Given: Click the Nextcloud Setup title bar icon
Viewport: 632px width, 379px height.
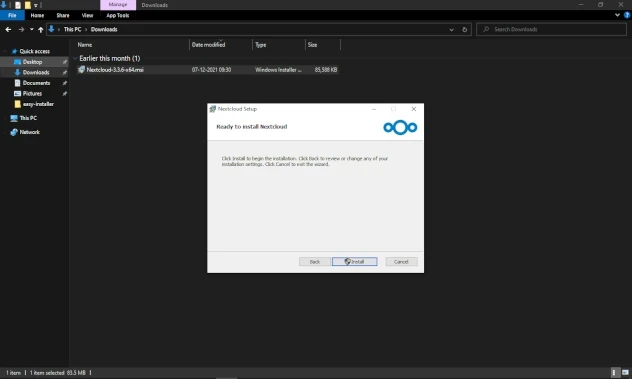Looking at the screenshot, I should click(x=213, y=109).
